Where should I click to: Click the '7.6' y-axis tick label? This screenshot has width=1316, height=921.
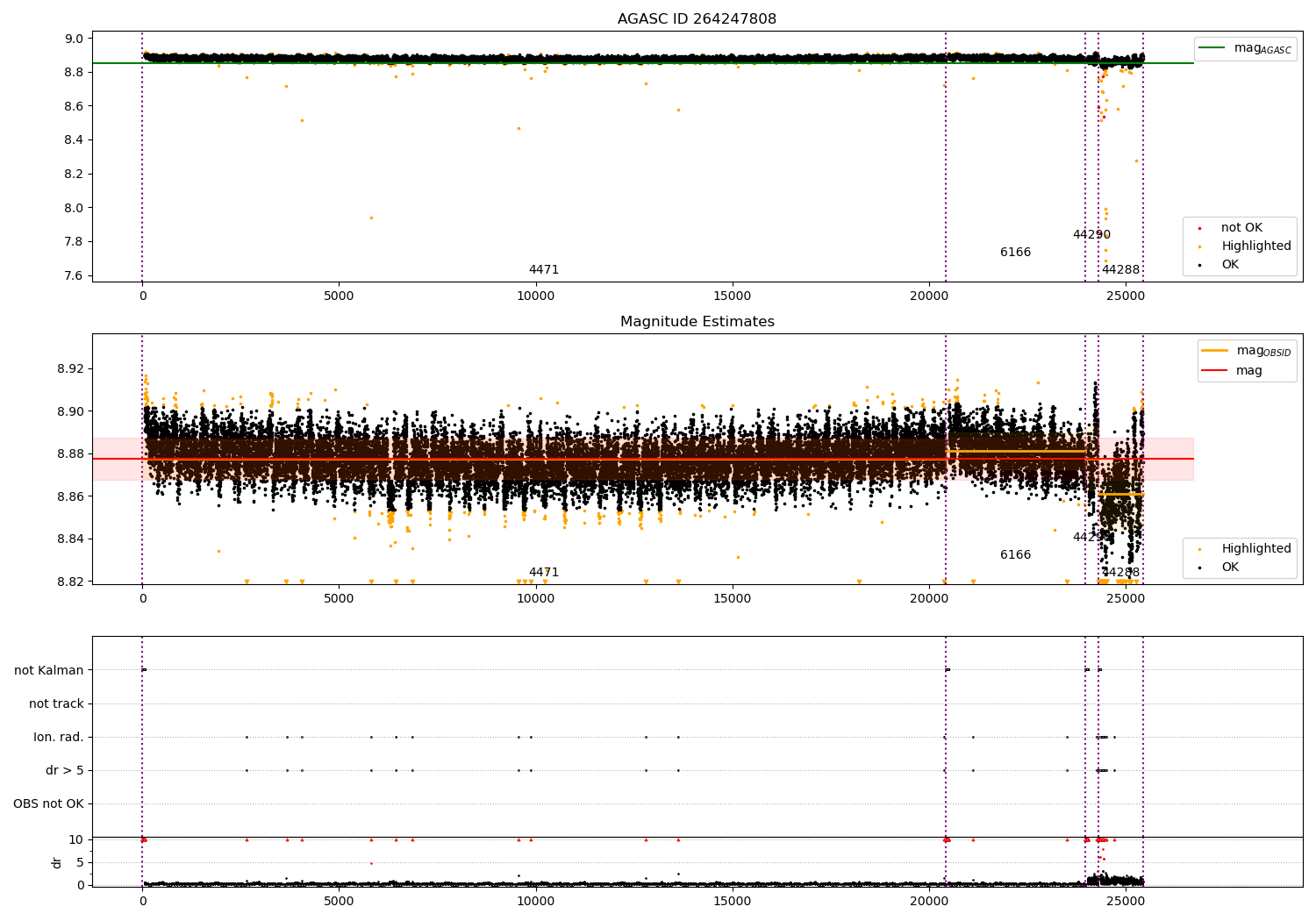75,275
